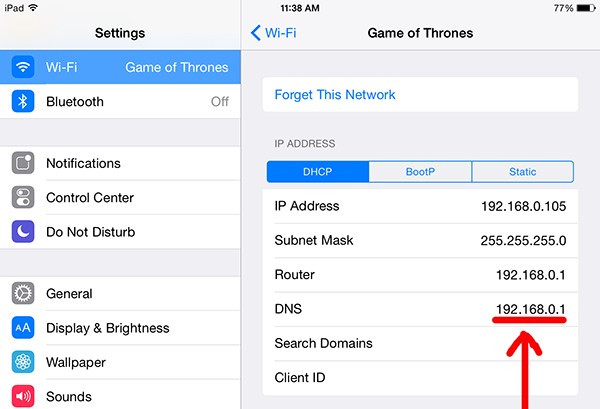Edit the DNS address field
The image size is (600, 409).
[420, 309]
